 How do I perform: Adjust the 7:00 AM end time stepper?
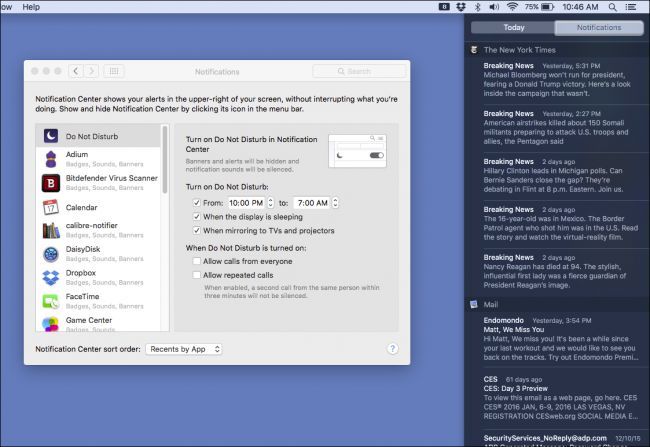tap(335, 203)
